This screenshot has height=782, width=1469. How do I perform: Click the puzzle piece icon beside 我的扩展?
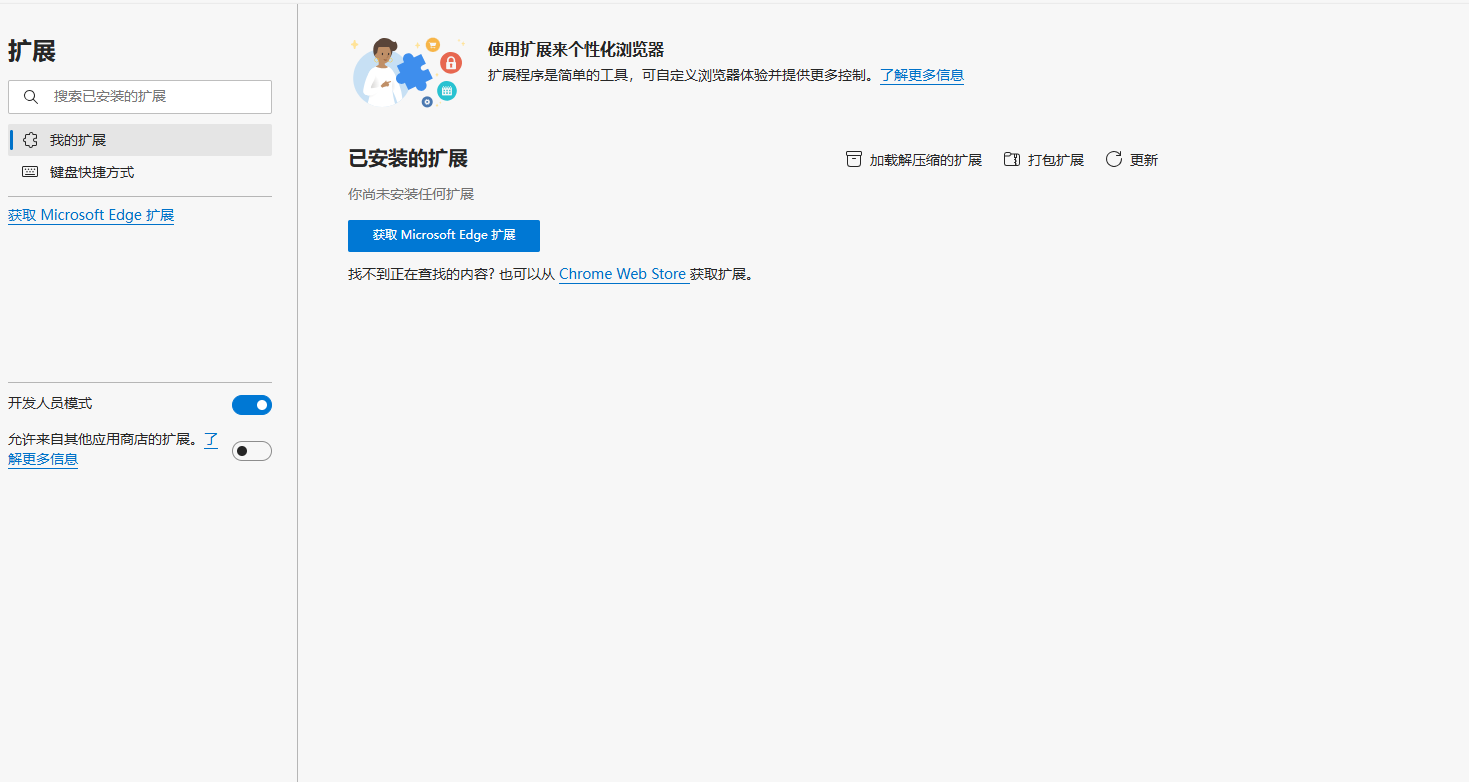pyautogui.click(x=30, y=140)
